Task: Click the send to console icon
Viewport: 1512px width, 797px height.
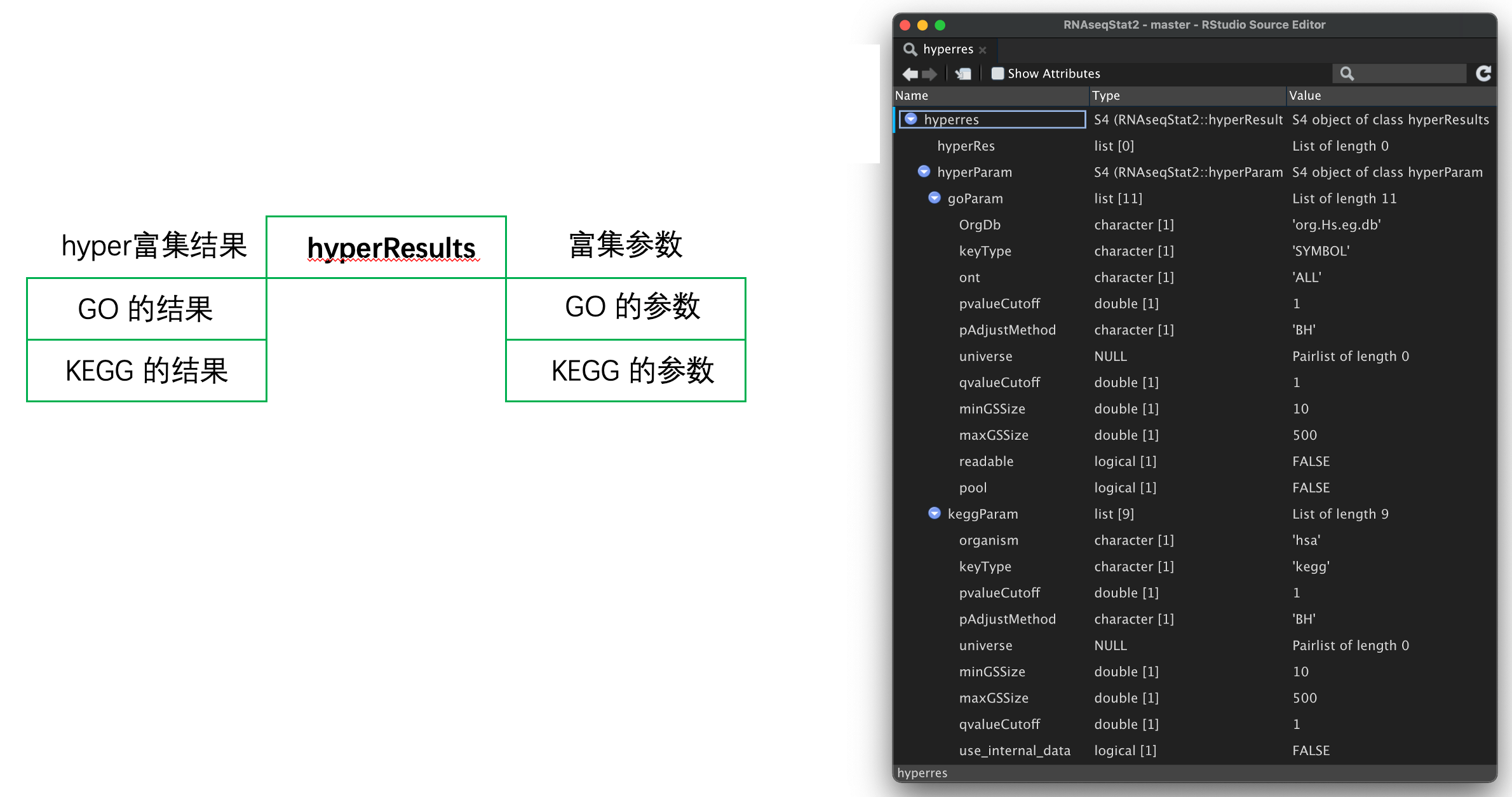Action: point(963,74)
